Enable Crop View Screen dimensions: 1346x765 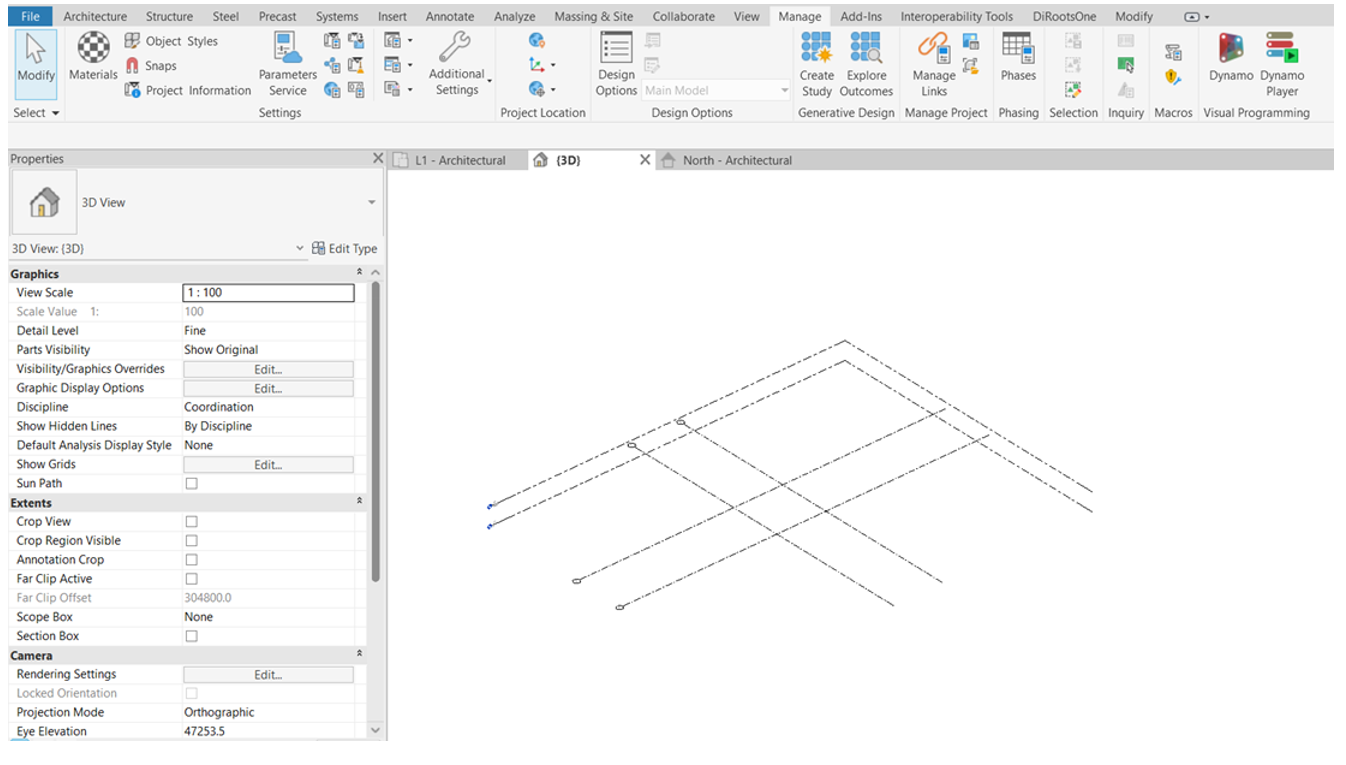191,521
